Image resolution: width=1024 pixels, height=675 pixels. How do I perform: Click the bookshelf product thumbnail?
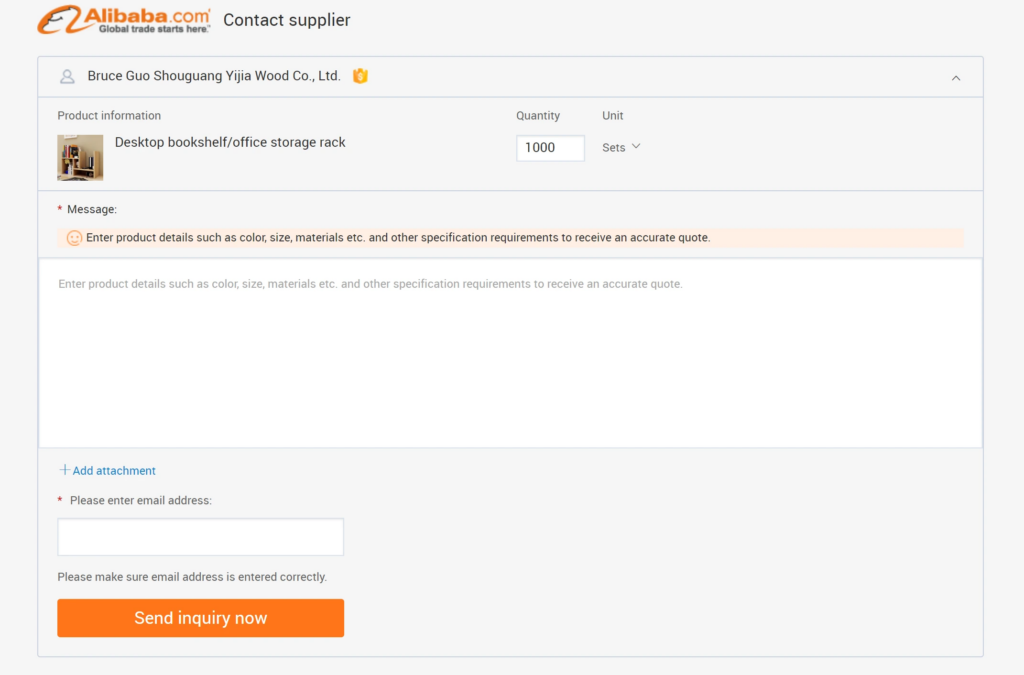(80, 158)
